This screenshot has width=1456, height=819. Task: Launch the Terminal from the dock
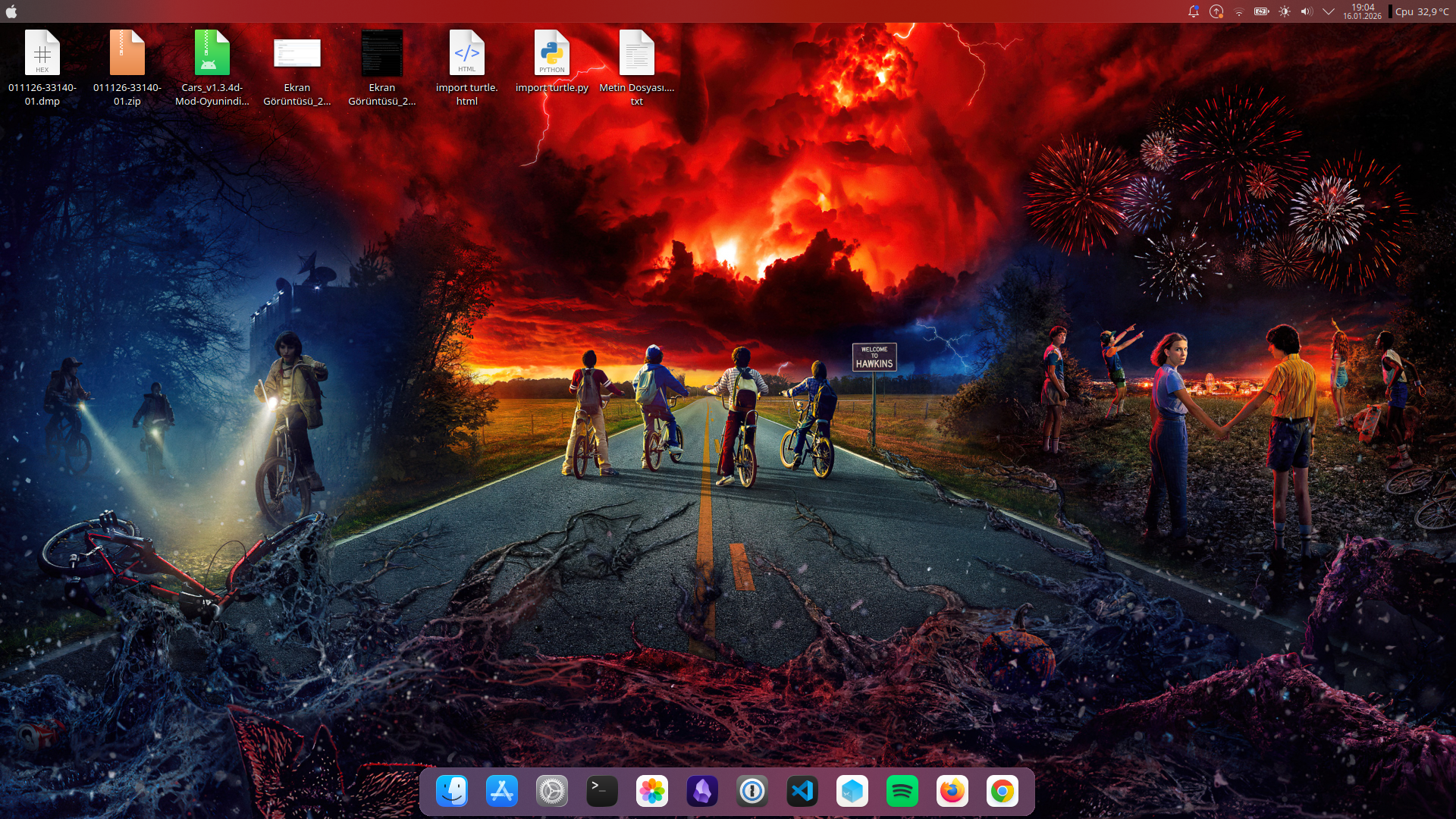(602, 792)
